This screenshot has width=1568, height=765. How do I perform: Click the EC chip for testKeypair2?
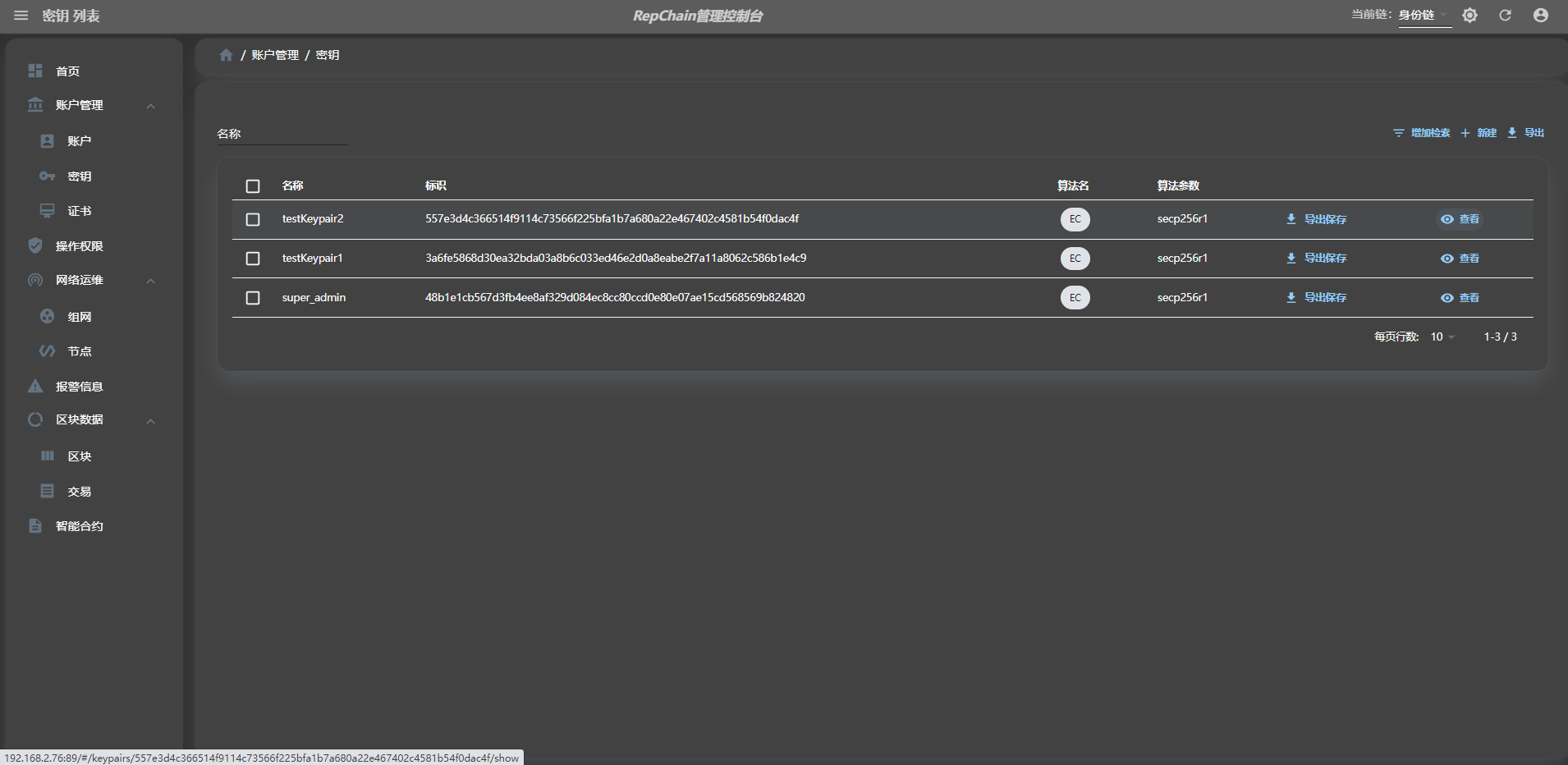coord(1075,219)
